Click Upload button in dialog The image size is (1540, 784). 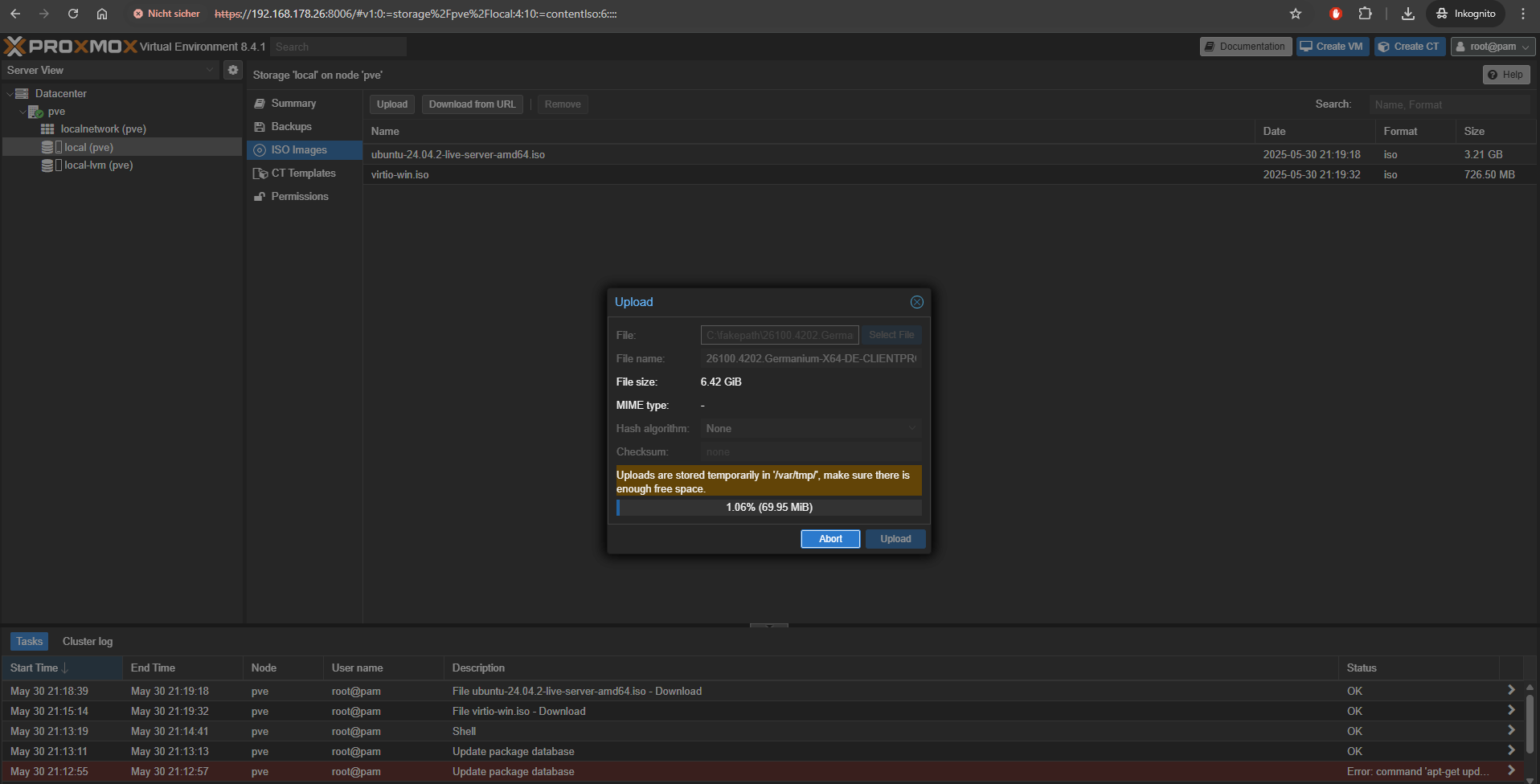point(895,539)
